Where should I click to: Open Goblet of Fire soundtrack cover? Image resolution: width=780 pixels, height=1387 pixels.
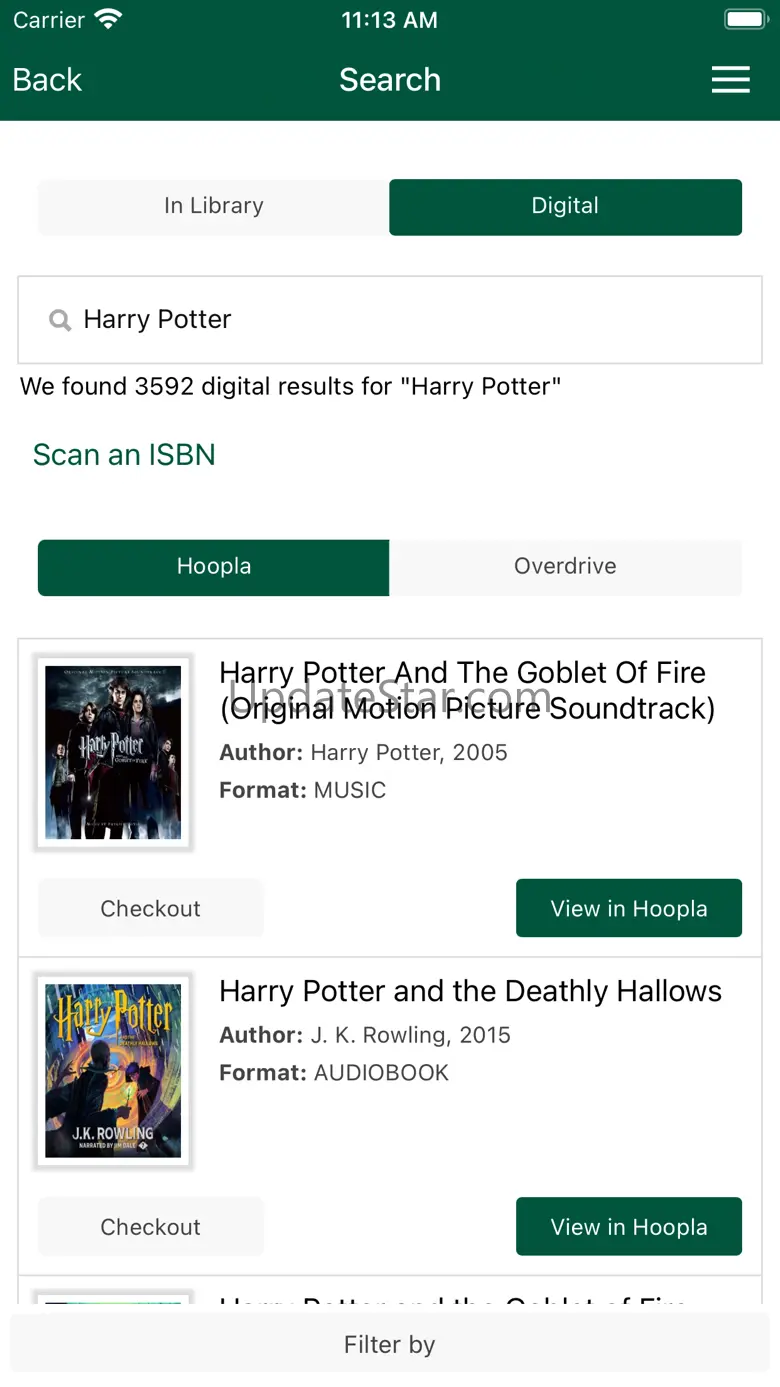click(113, 752)
